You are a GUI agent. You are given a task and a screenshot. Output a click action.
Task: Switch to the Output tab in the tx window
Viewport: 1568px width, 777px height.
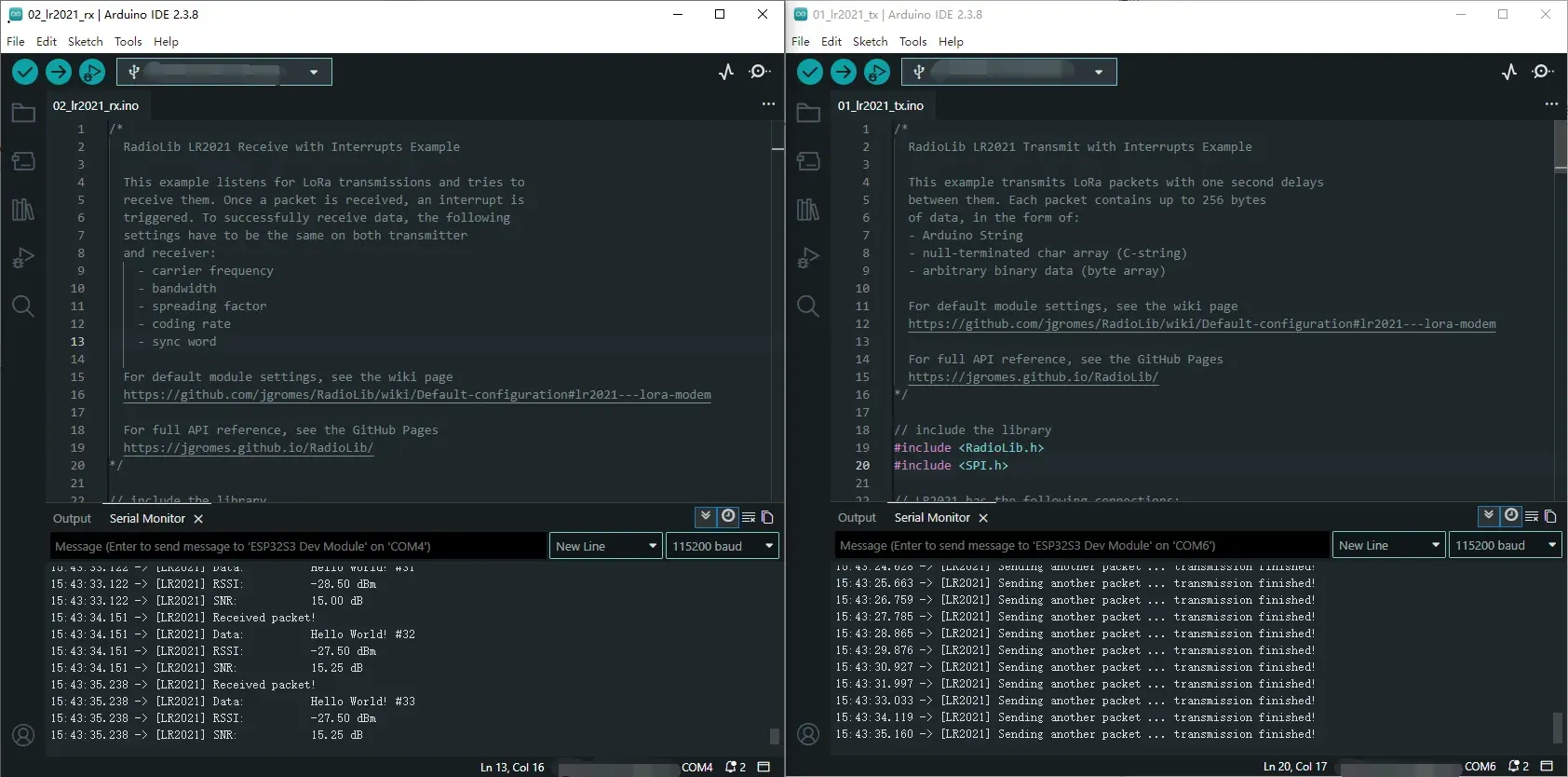[857, 518]
